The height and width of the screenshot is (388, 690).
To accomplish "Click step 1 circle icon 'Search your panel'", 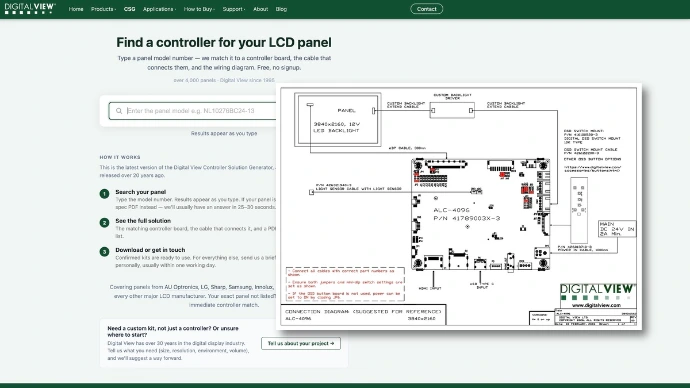I will 104,194.
